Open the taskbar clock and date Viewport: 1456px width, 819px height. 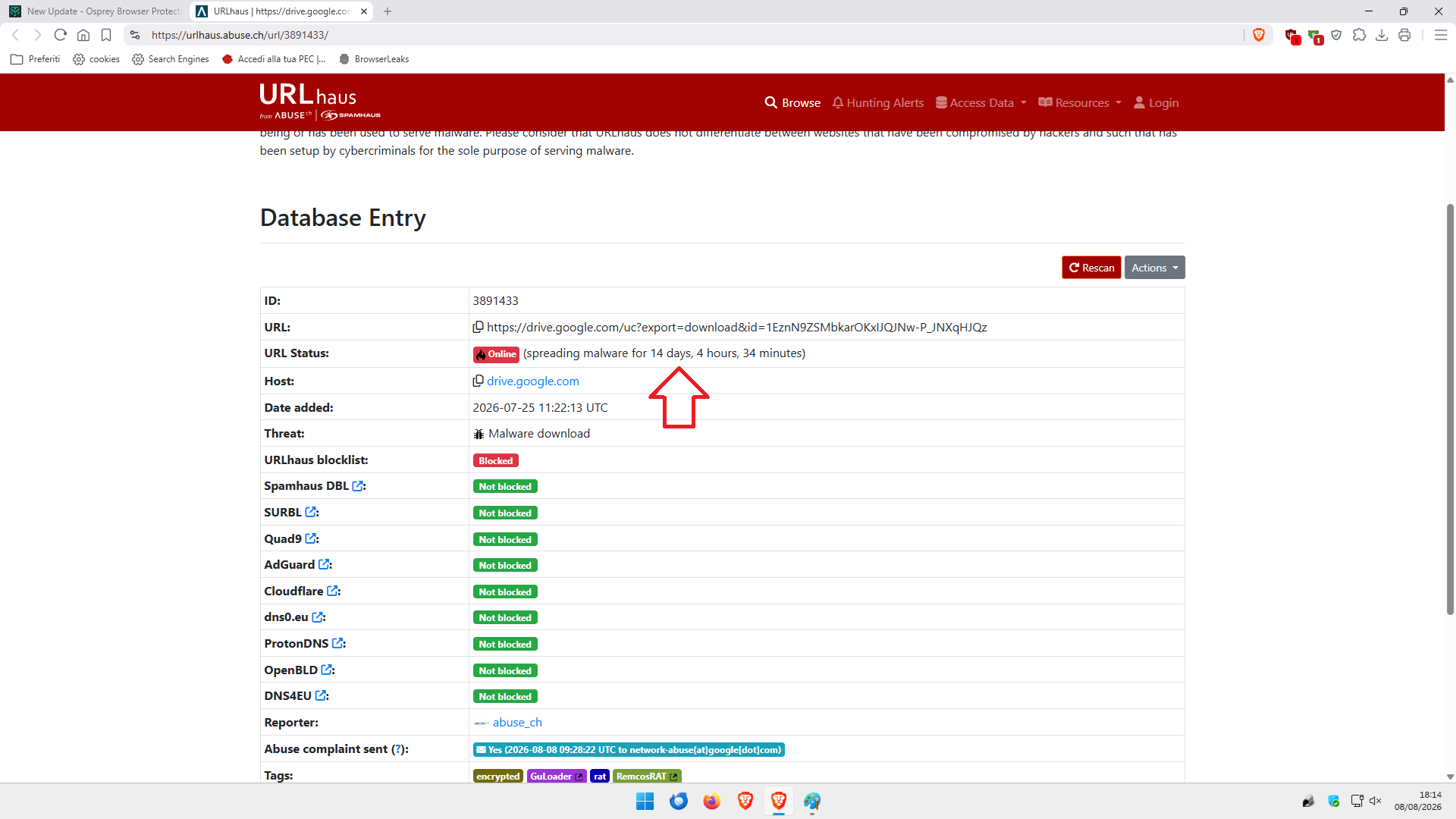click(x=1417, y=801)
